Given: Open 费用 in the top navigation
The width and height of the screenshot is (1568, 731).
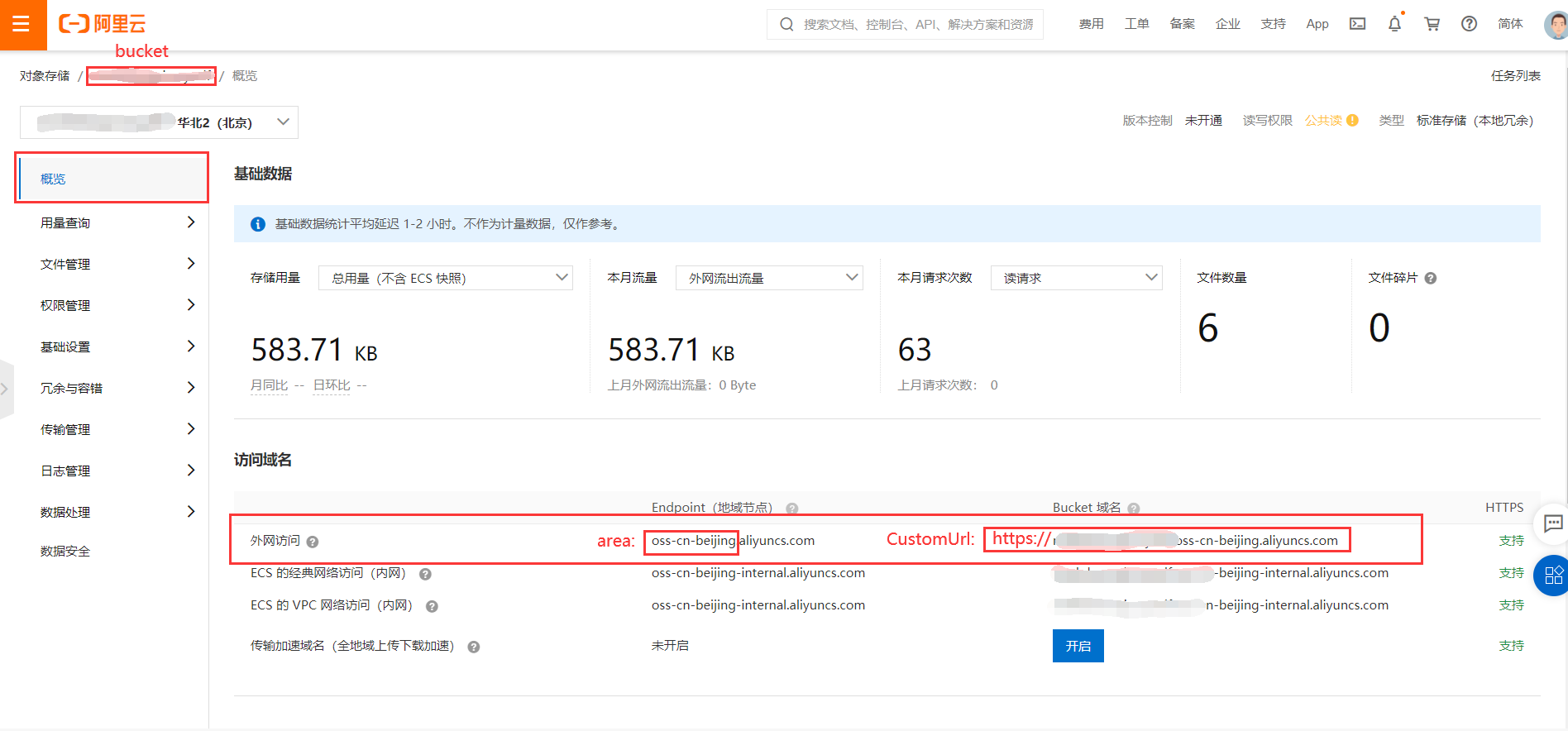Looking at the screenshot, I should 1091,24.
